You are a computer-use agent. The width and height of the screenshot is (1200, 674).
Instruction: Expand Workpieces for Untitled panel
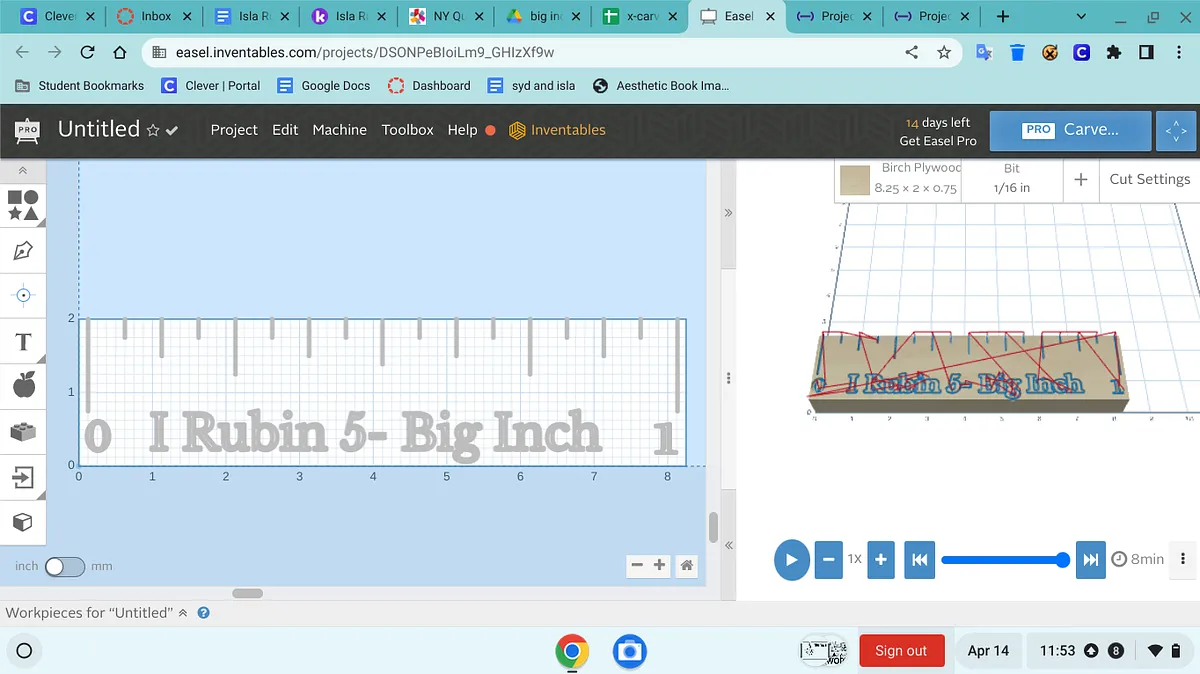pyautogui.click(x=182, y=612)
